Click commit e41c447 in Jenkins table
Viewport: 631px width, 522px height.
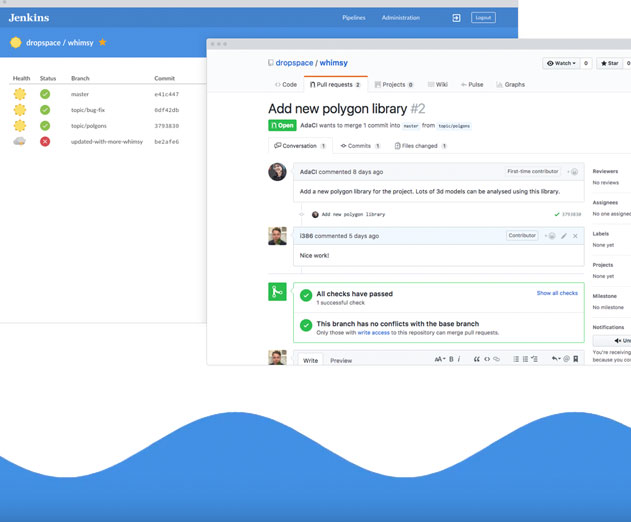(x=167, y=94)
